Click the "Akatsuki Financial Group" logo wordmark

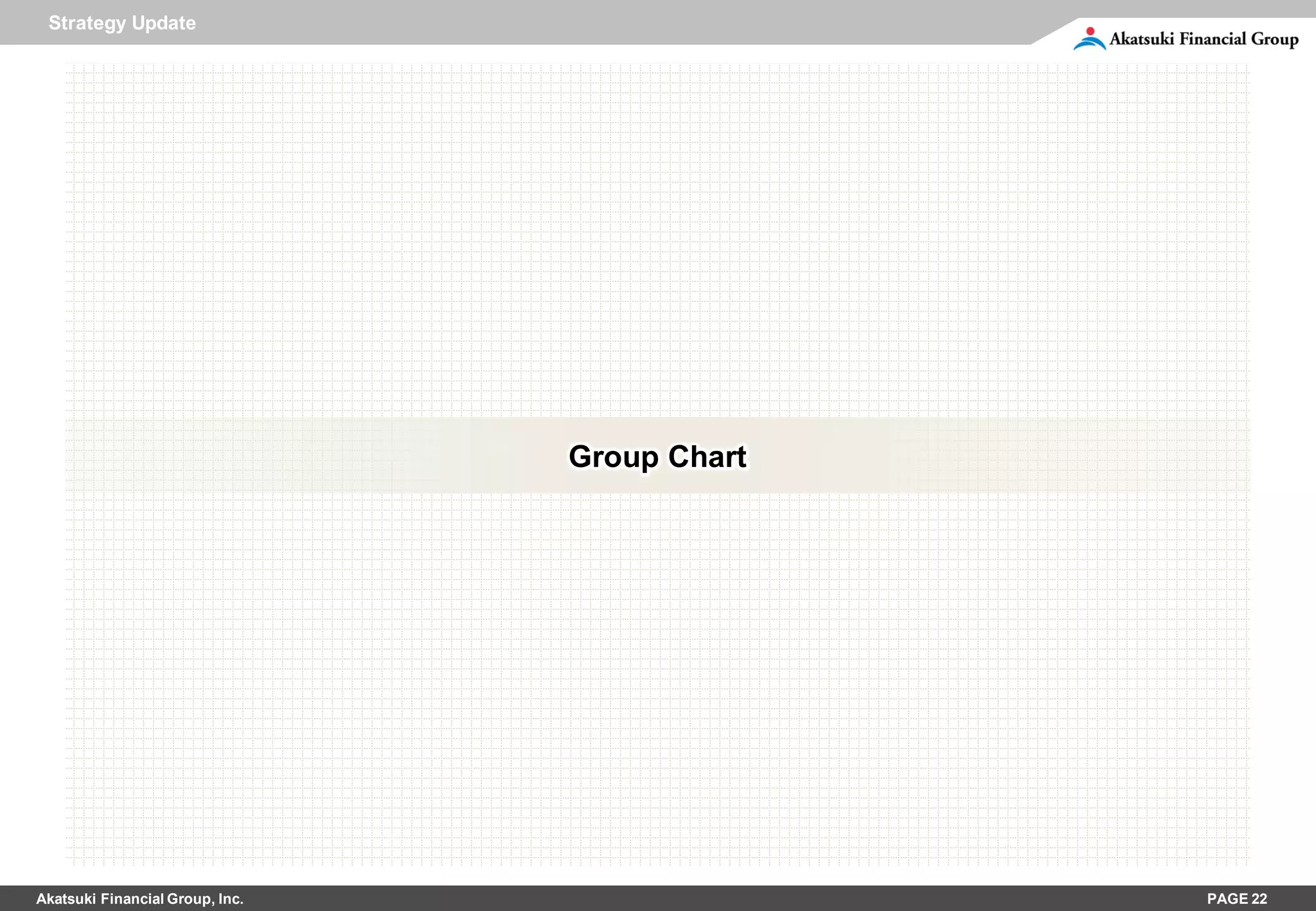tap(1204, 39)
